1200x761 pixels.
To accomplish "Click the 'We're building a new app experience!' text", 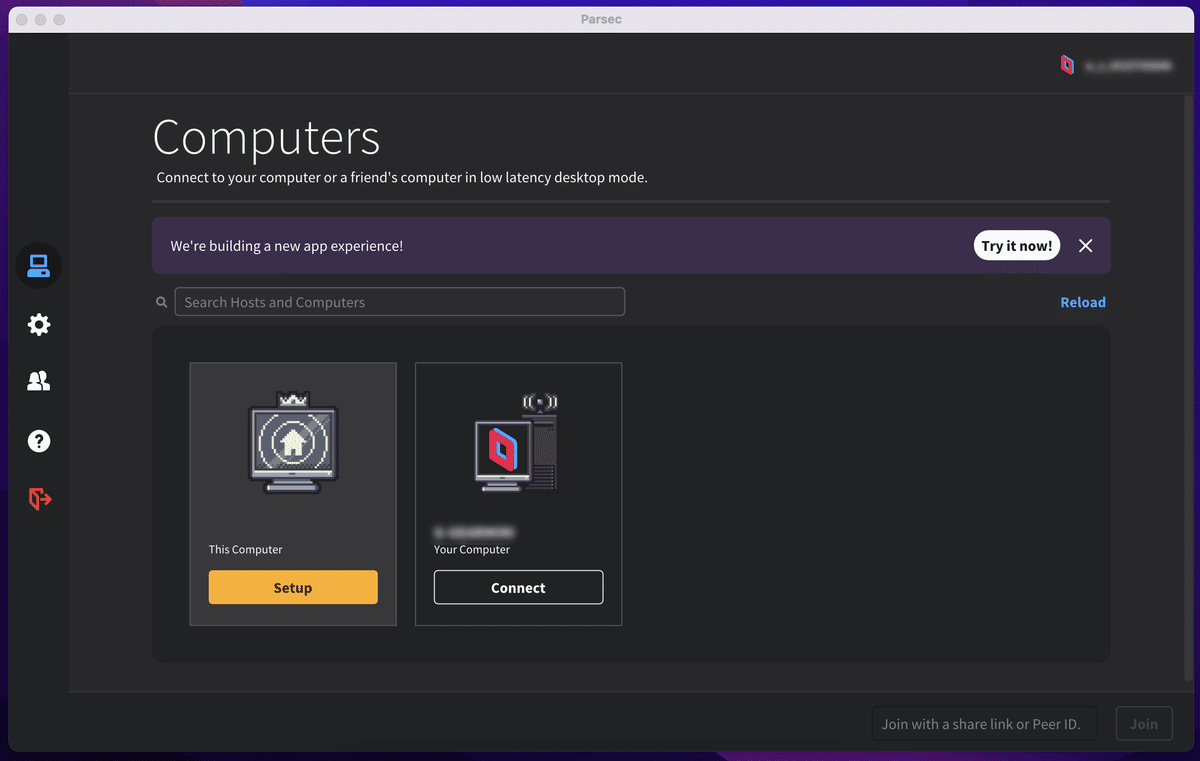I will [x=287, y=246].
